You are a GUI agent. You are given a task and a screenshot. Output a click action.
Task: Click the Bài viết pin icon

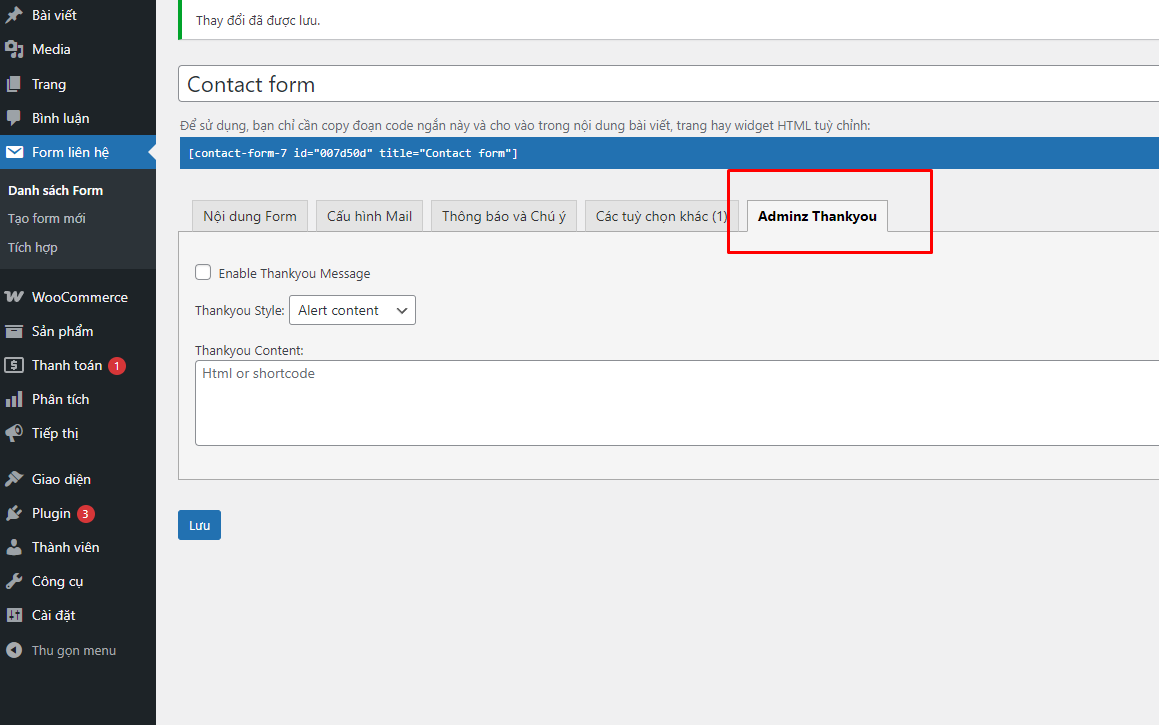tap(14, 15)
